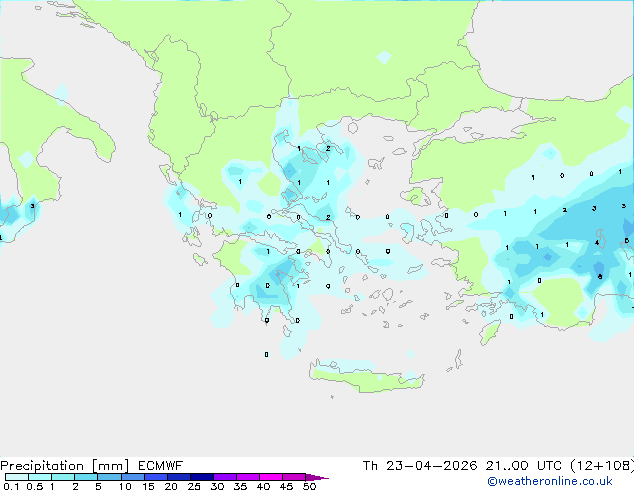Viewport: 634px width, 490px height.
Task: Select the 'ECMWF' model name label
Action: pos(161,466)
